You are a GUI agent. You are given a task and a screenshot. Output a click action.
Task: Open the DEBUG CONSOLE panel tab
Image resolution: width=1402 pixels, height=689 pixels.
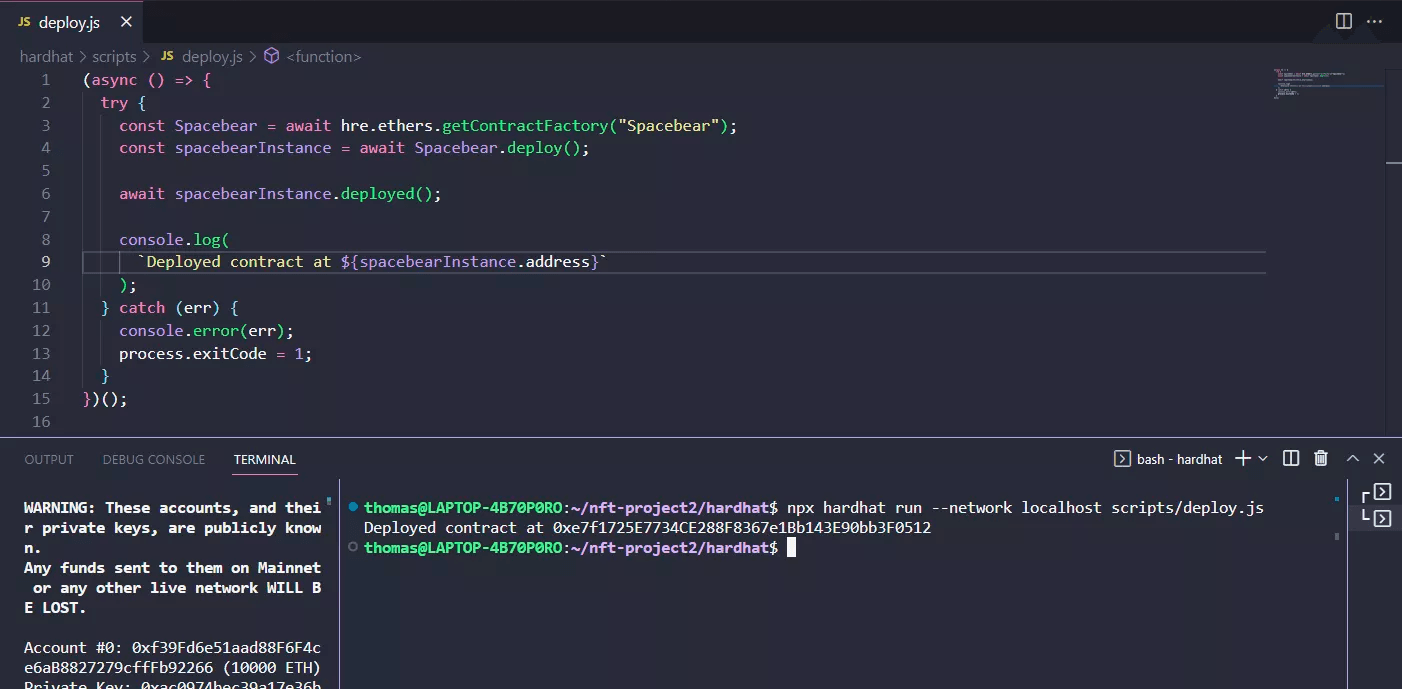pyautogui.click(x=153, y=459)
